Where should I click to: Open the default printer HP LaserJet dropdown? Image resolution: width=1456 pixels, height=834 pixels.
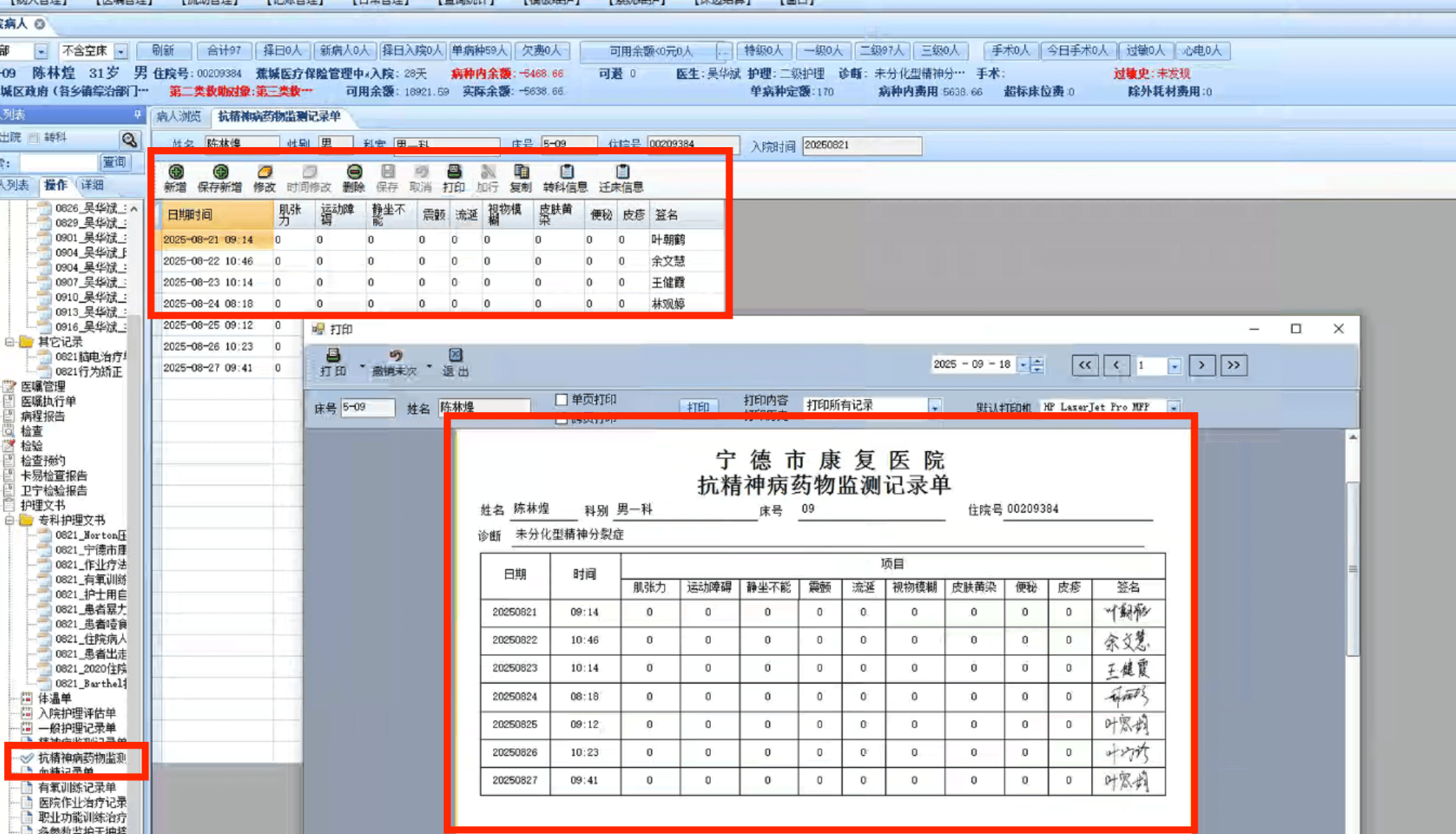[x=1174, y=407]
